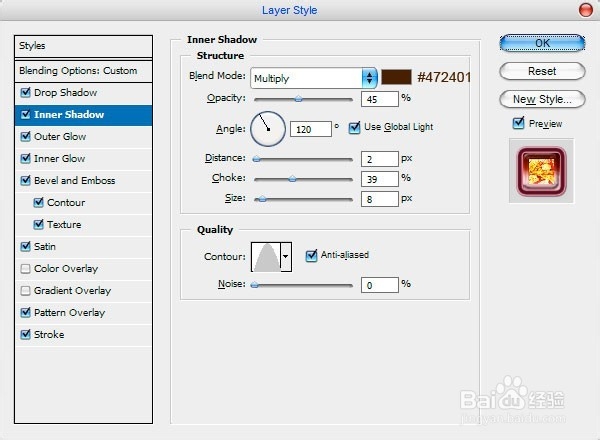Select the Bevel and Emboss label
600x440 pixels.
pyautogui.click(x=75, y=181)
